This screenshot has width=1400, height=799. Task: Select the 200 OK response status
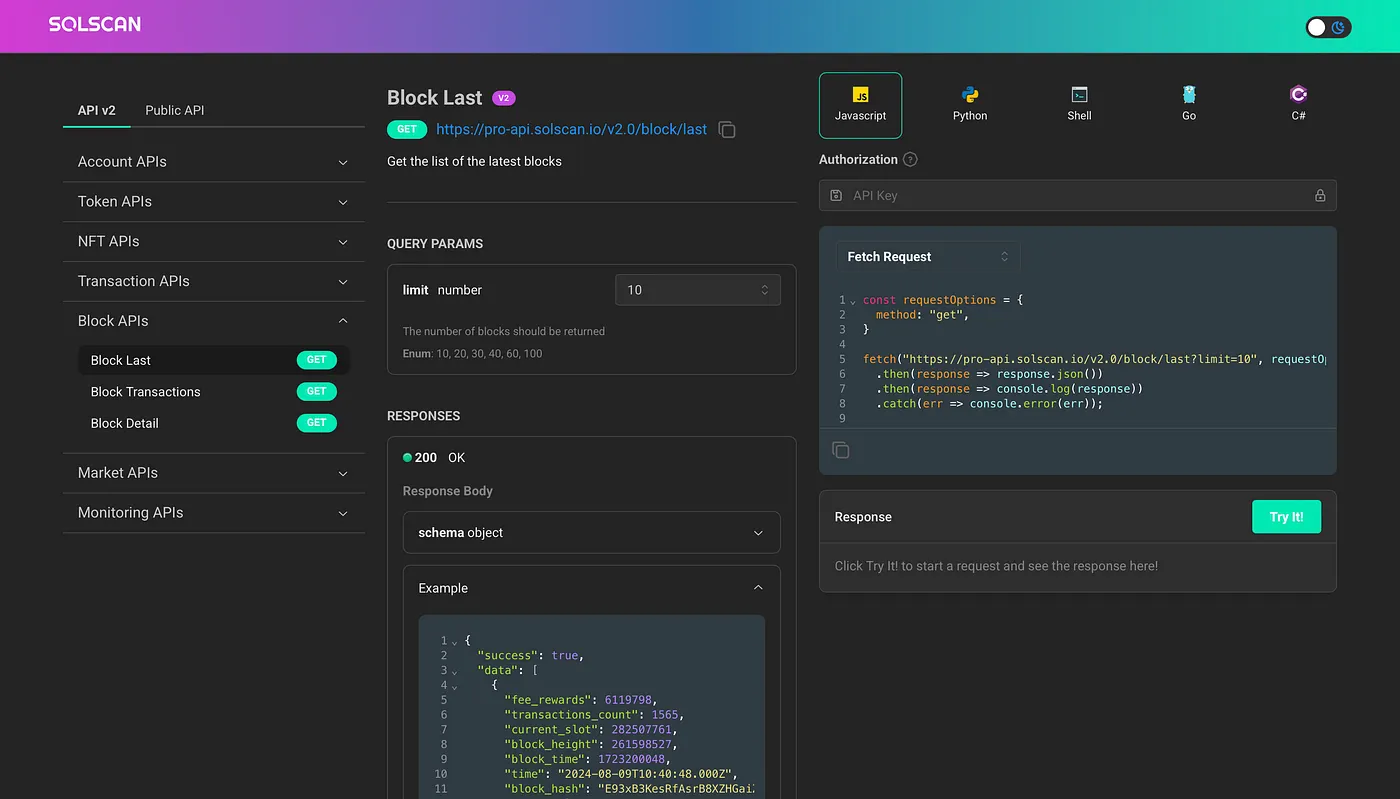coord(434,458)
